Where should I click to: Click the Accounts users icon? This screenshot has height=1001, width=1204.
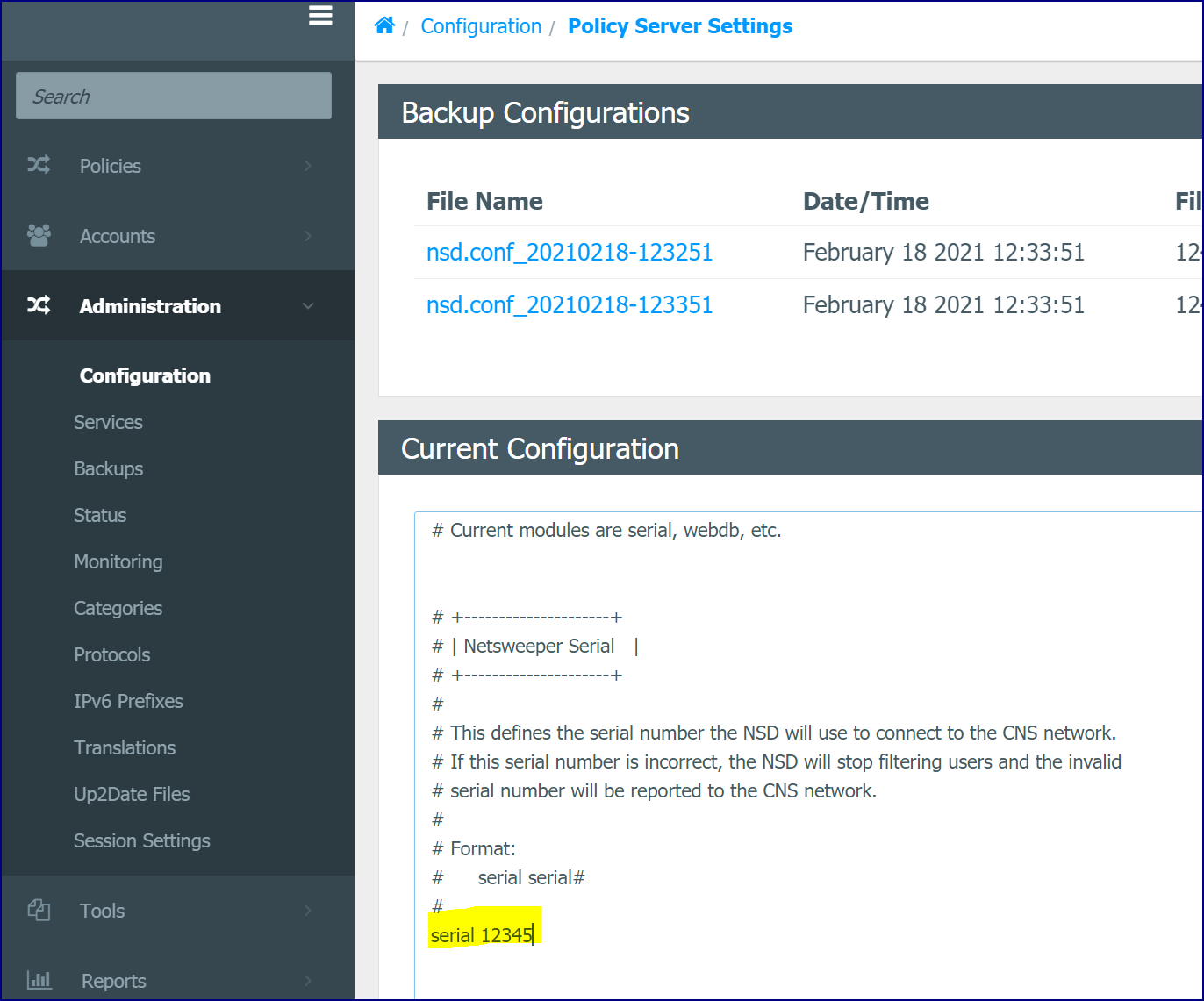pyautogui.click(x=39, y=235)
